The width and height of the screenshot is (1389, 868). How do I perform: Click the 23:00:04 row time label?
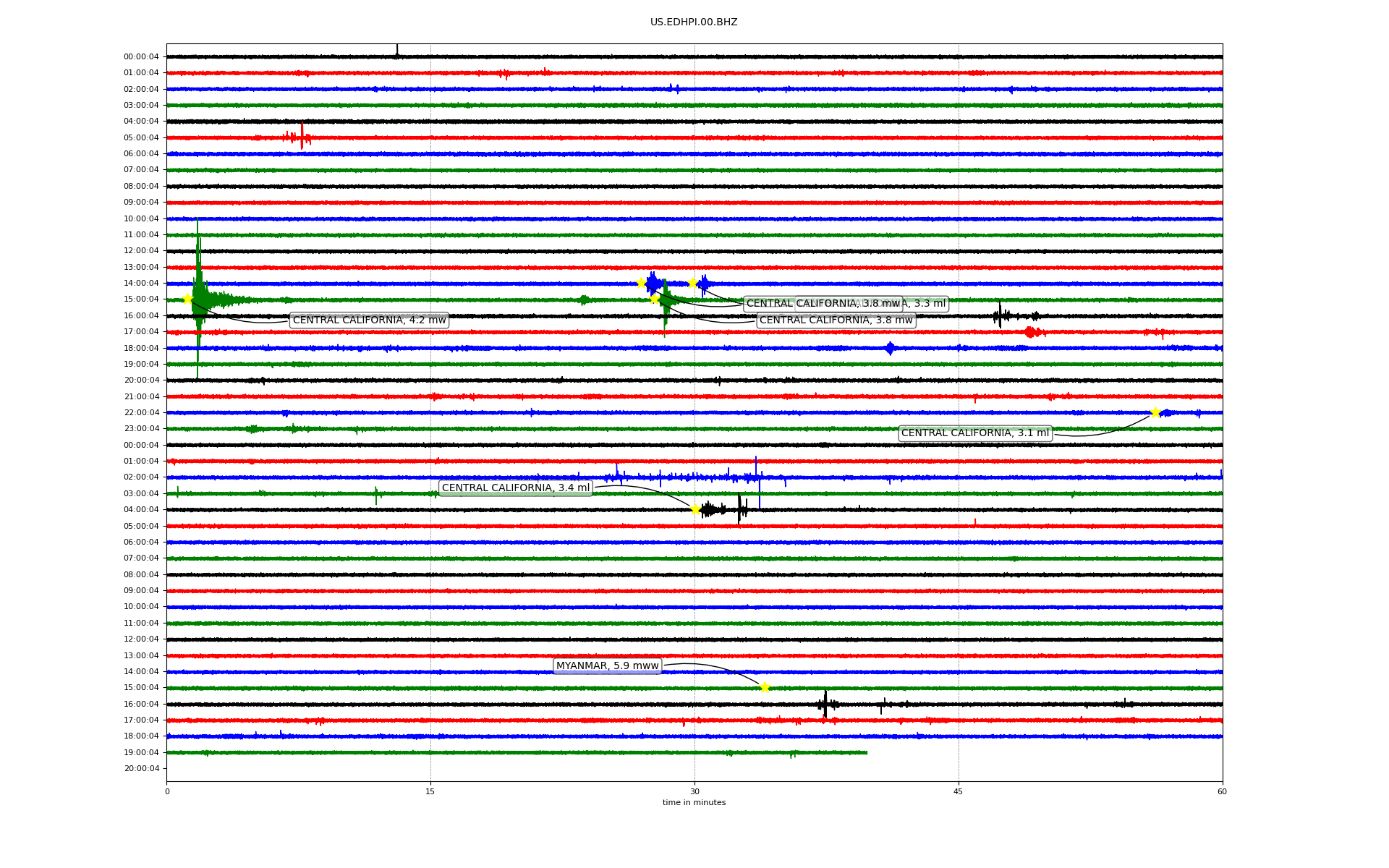point(141,429)
